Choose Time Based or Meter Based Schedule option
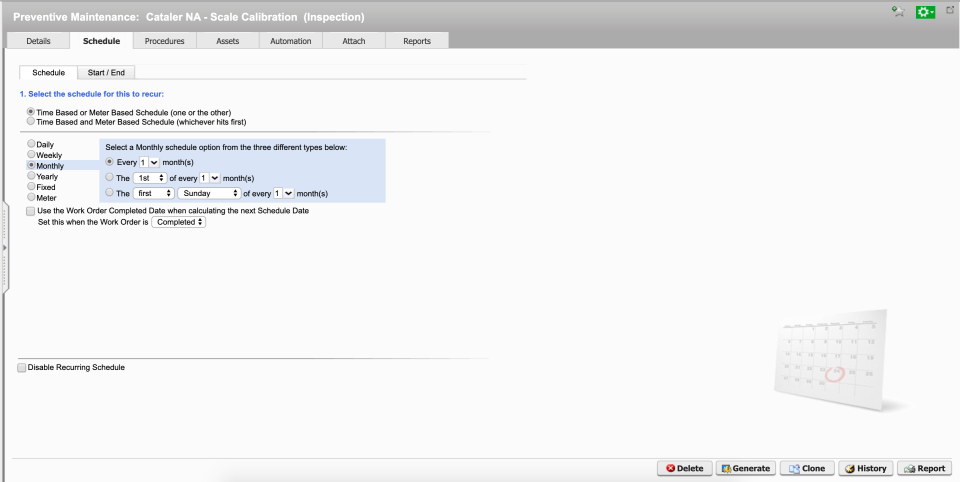 pyautogui.click(x=31, y=112)
